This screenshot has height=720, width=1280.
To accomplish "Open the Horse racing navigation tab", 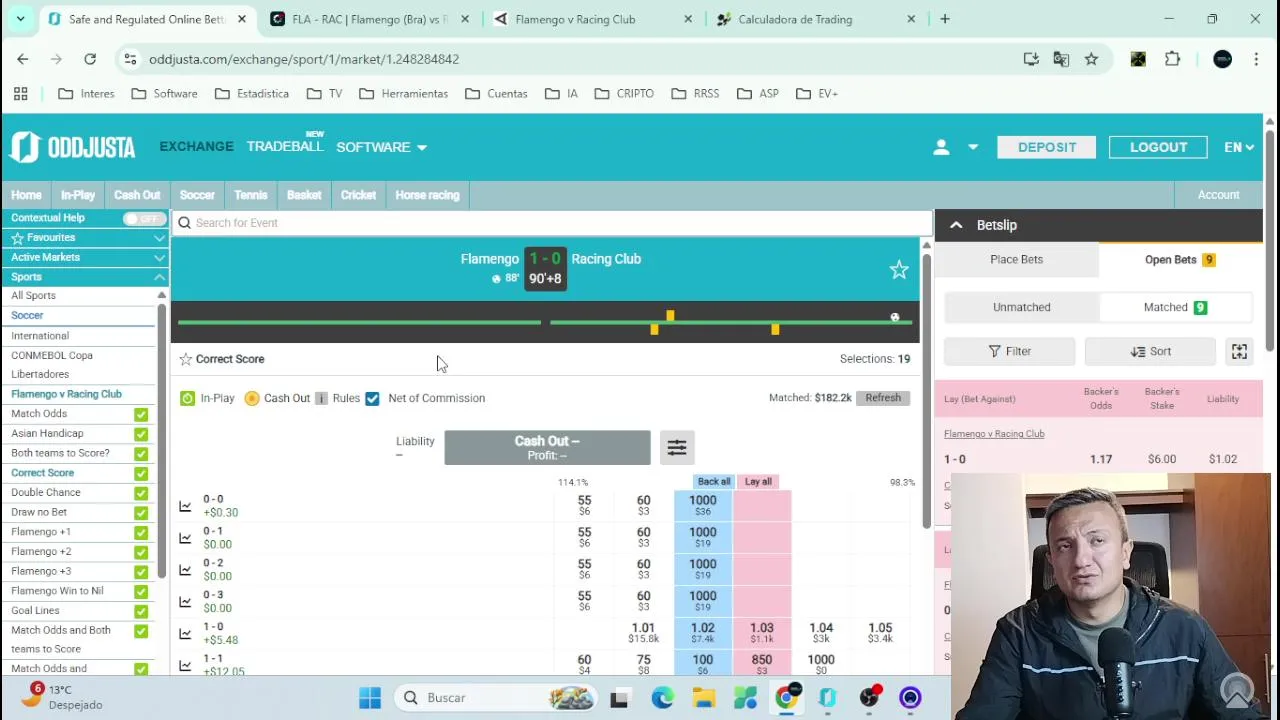I will (x=427, y=195).
